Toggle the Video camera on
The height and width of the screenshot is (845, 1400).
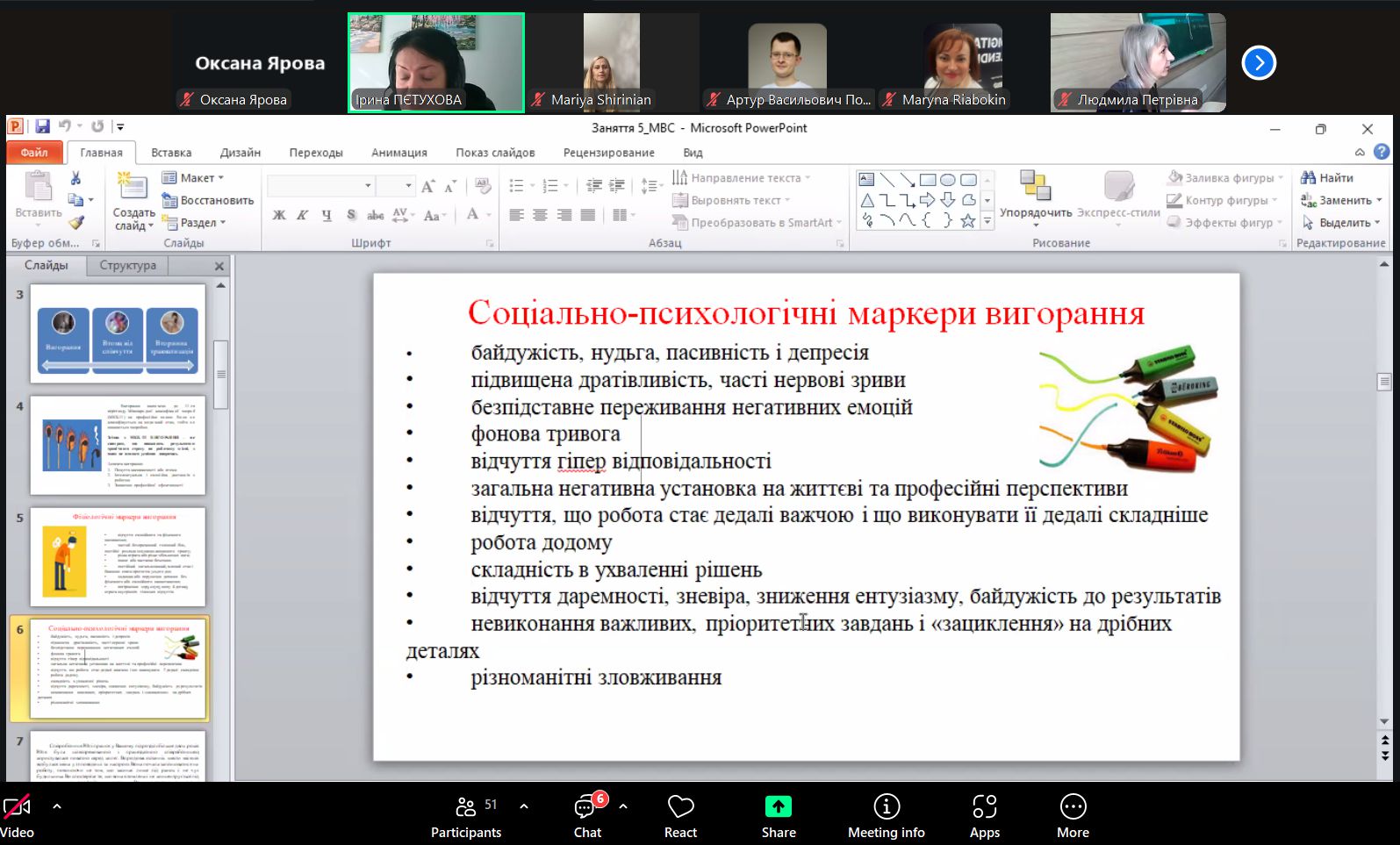pos(17,806)
